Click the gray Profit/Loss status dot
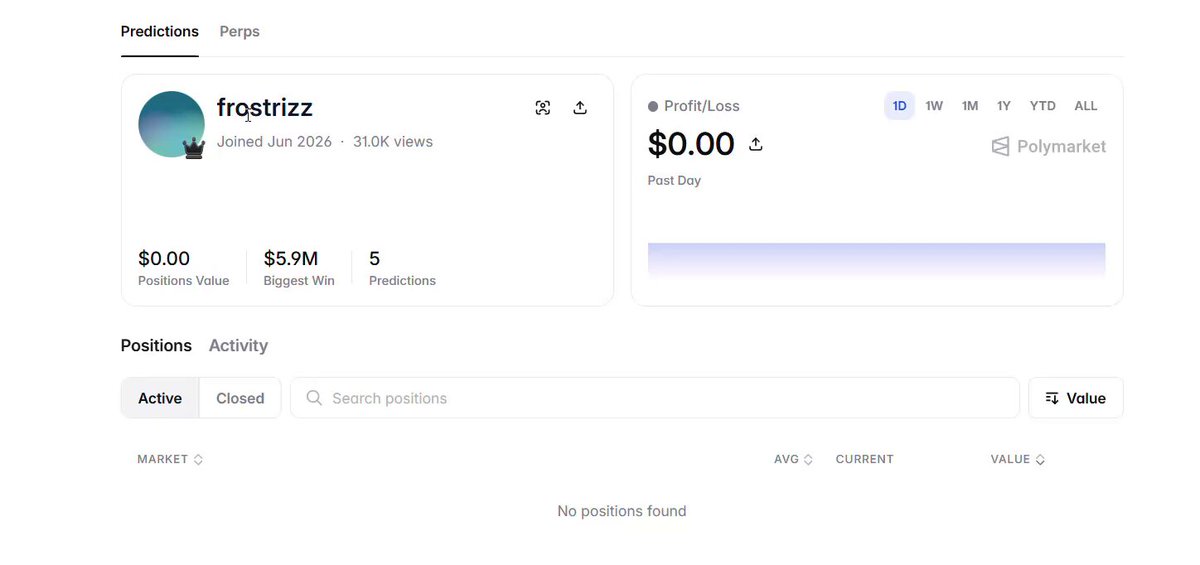Screen dimensions: 1200x565 click(653, 106)
